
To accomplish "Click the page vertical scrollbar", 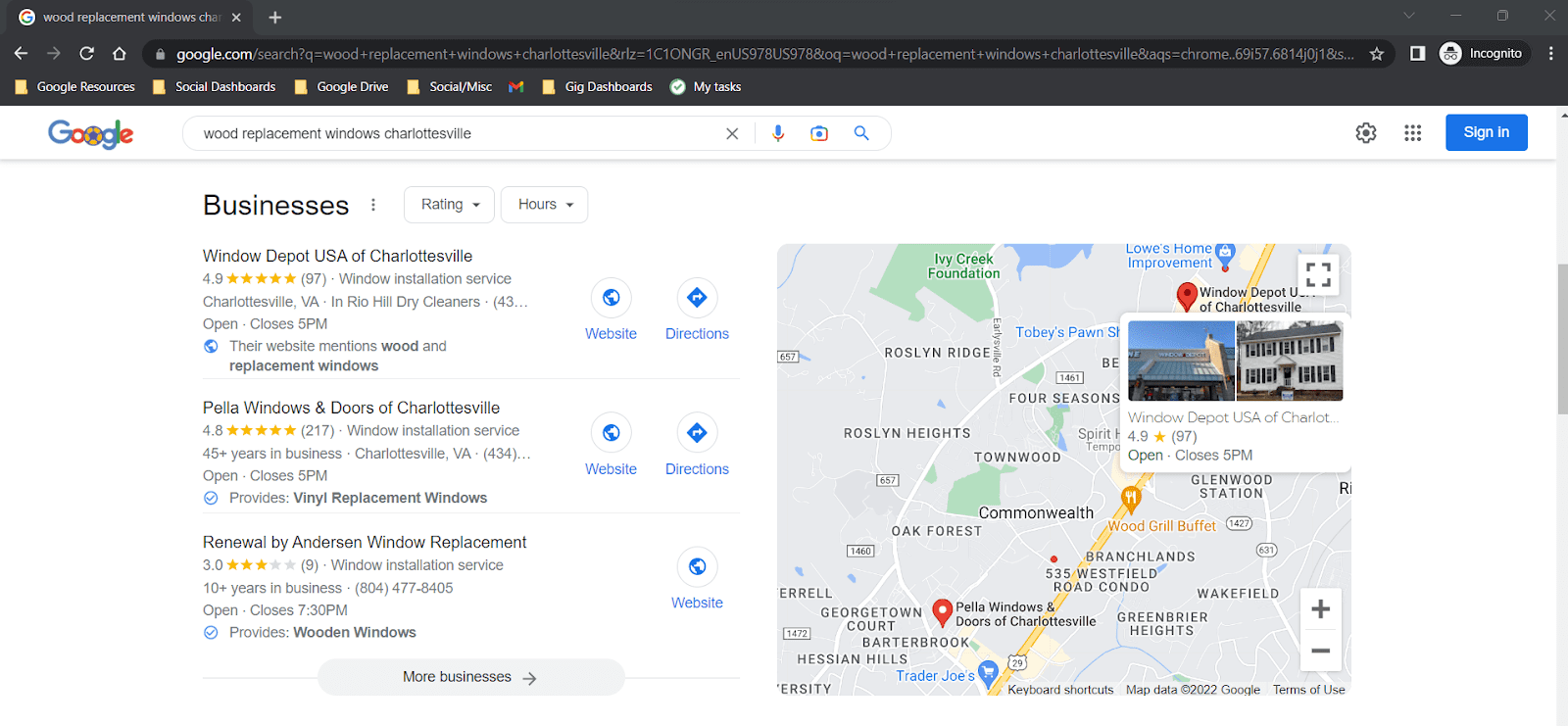I will [x=1562, y=339].
